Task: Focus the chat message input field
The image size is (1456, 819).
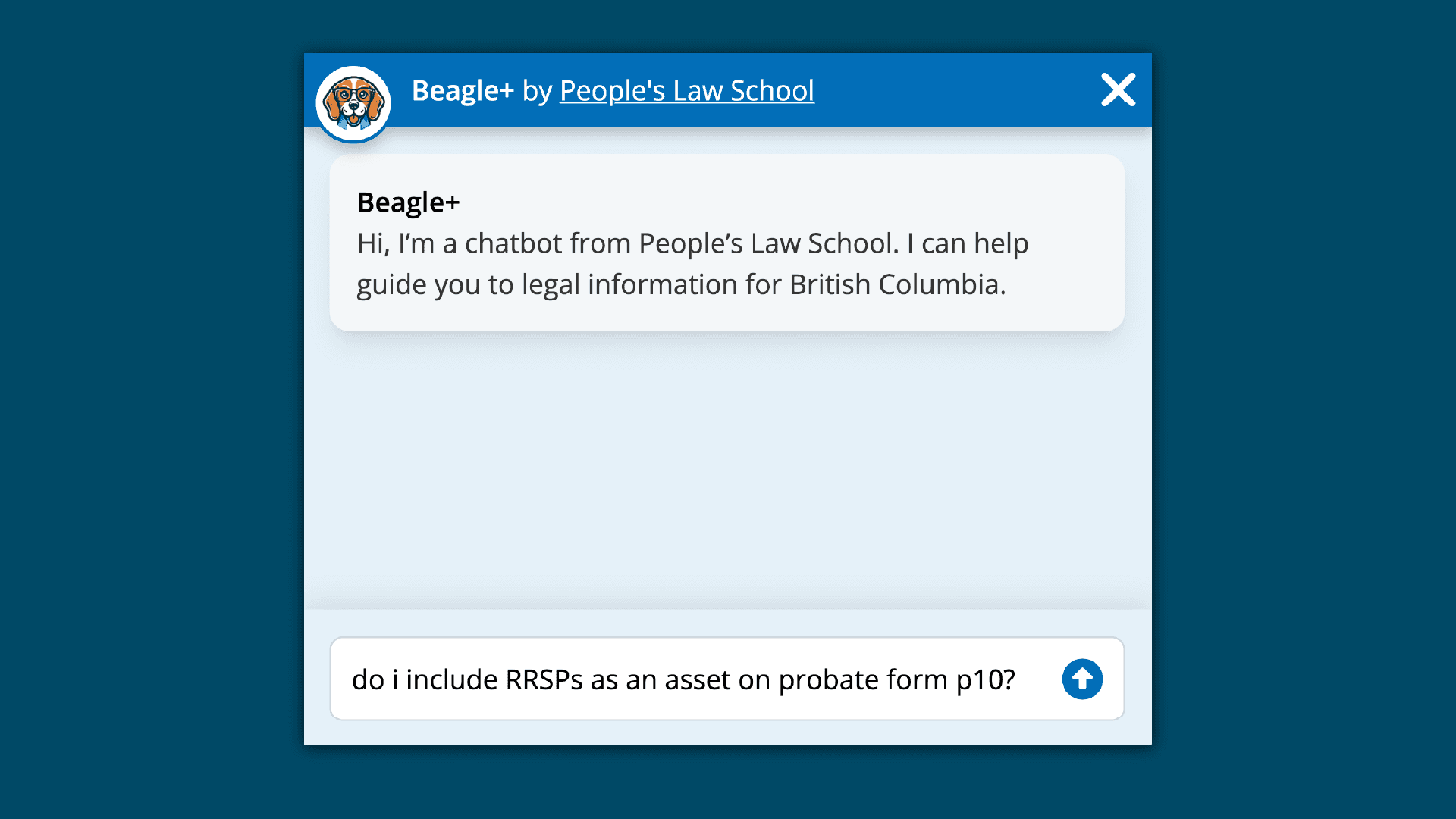Action: click(x=726, y=679)
